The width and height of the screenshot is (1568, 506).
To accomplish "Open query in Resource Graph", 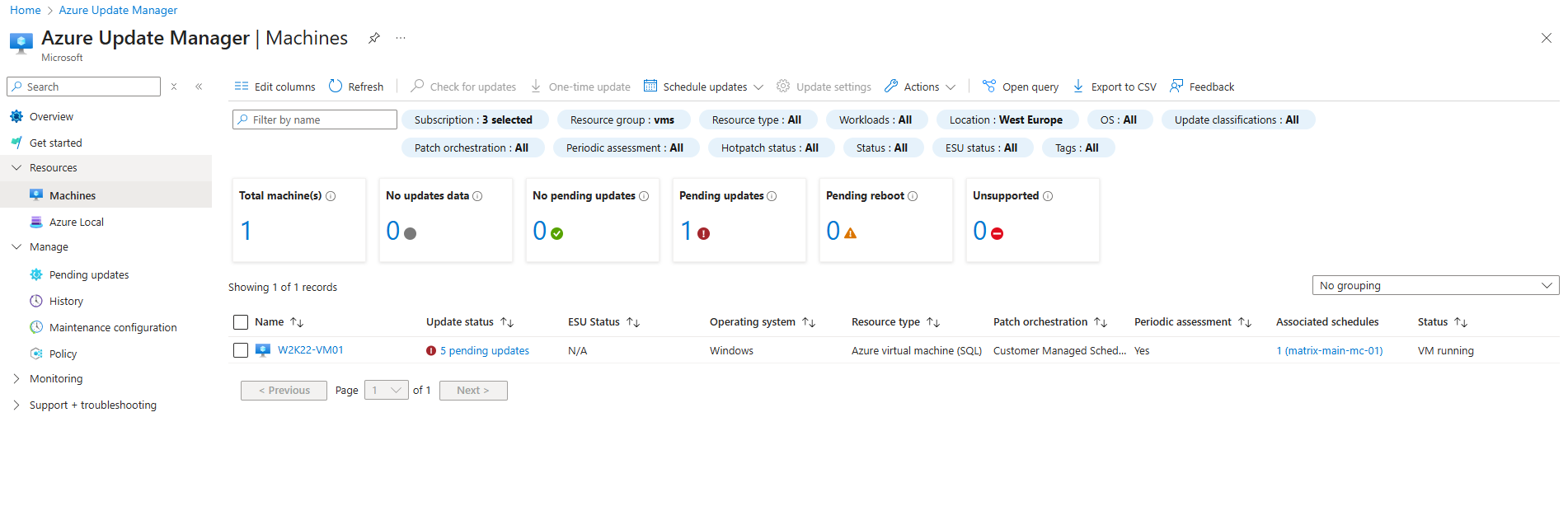I will pos(1021,87).
